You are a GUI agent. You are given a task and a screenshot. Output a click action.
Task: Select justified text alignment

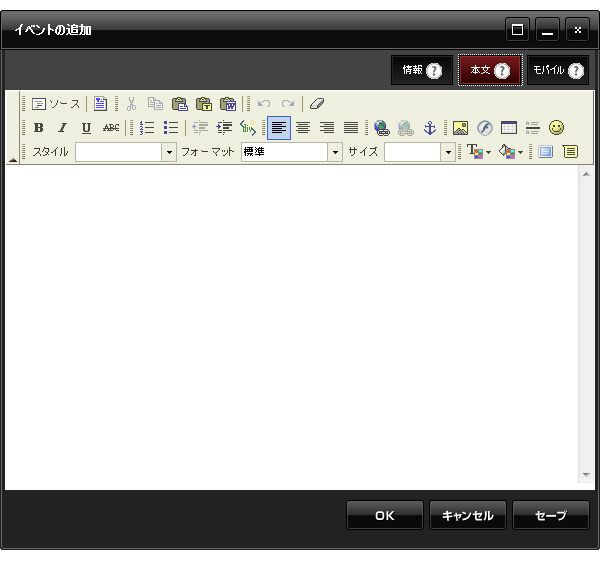[x=351, y=128]
